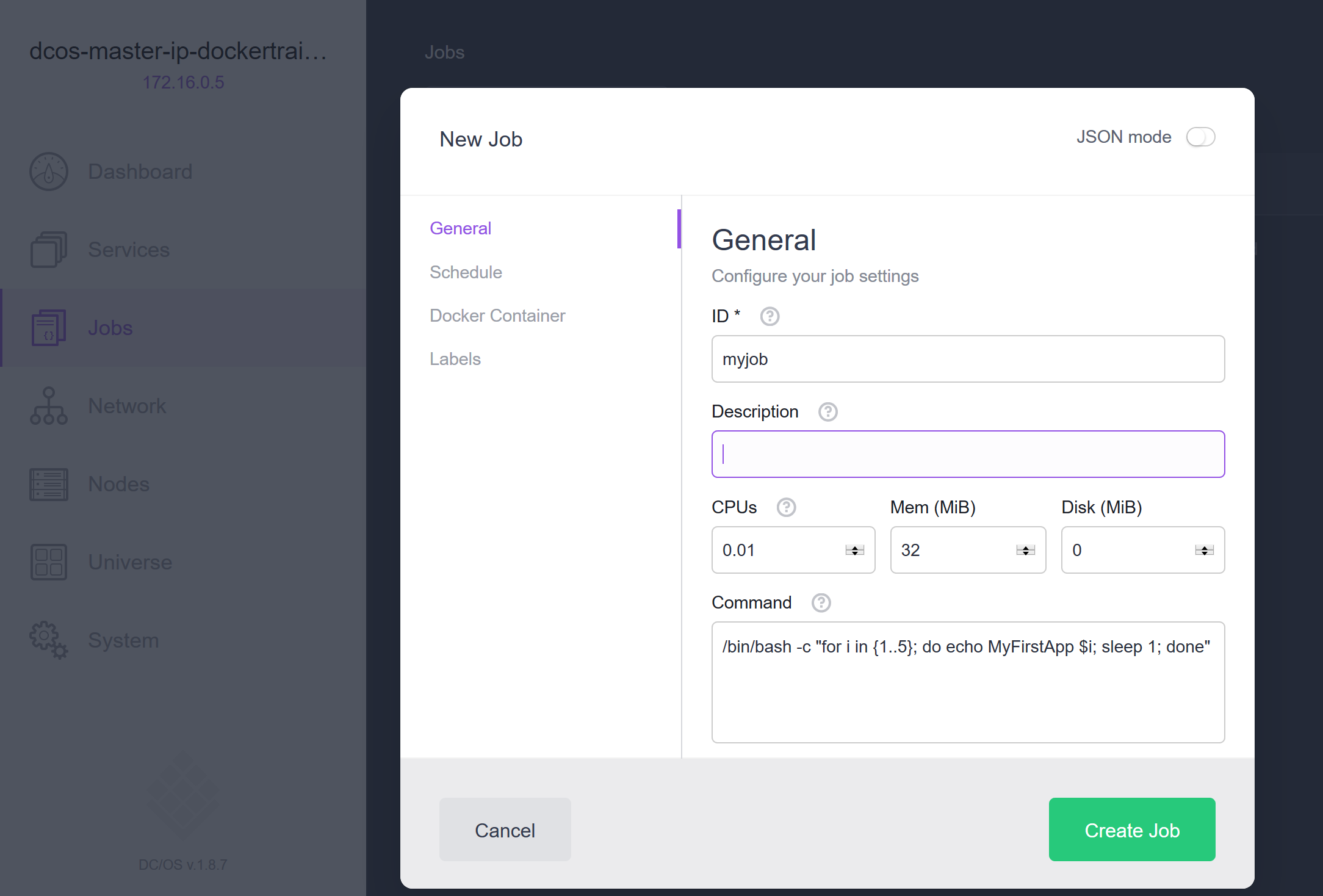Click the Jobs breadcrumb heading

444,52
